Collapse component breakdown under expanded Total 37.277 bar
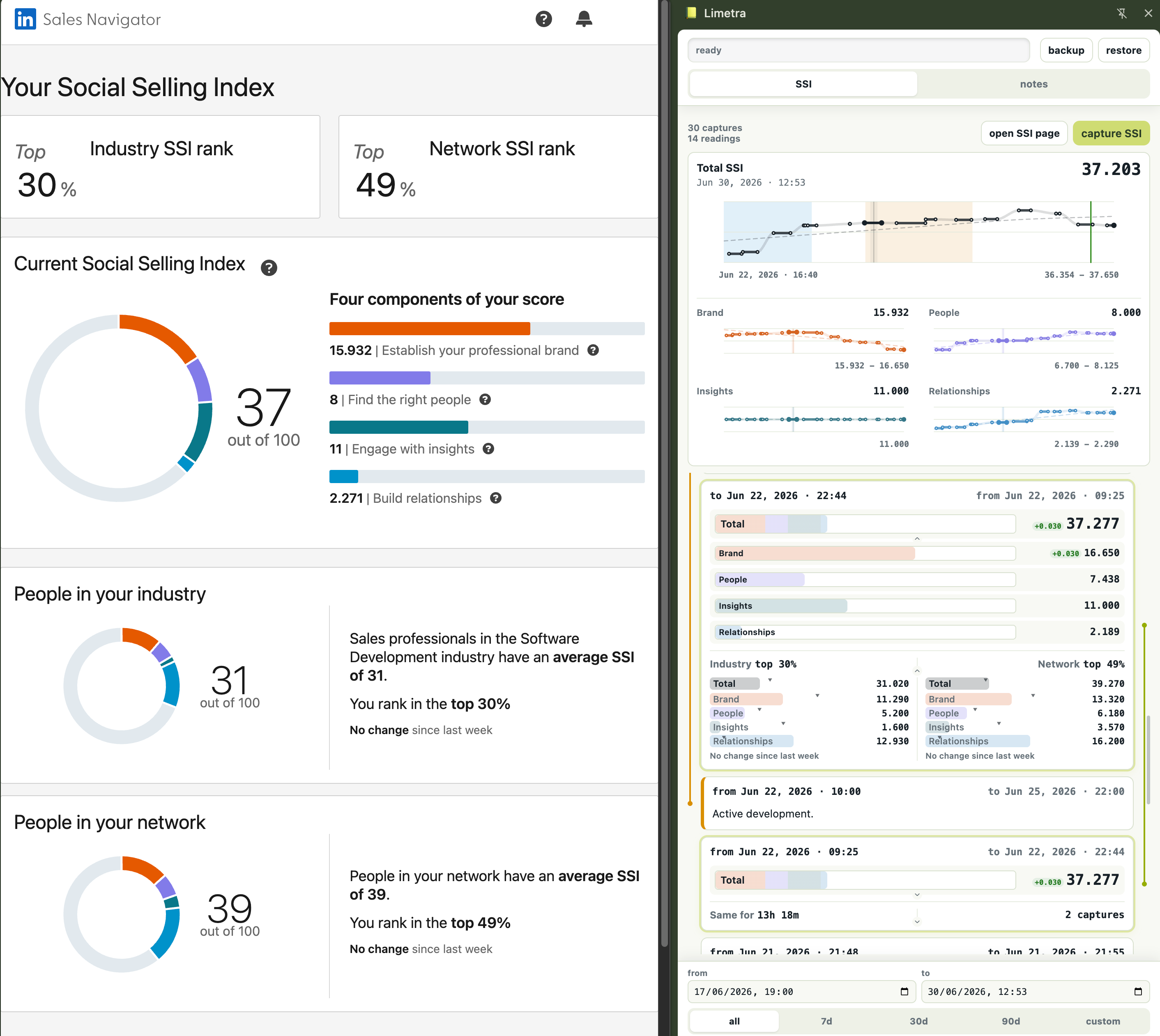This screenshot has width=1160, height=1036. pos(917,539)
